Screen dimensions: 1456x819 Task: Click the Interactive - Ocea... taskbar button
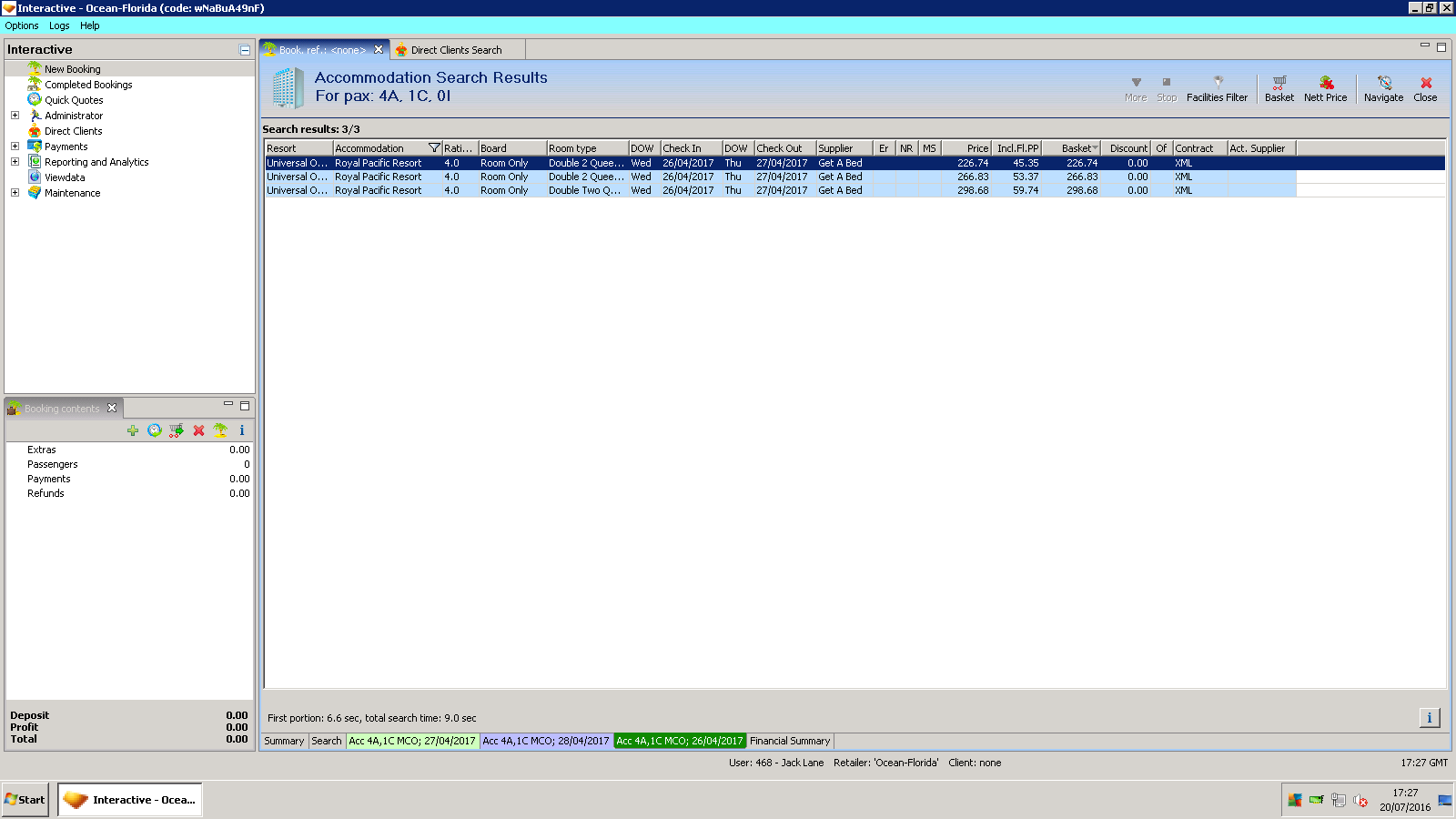point(129,800)
